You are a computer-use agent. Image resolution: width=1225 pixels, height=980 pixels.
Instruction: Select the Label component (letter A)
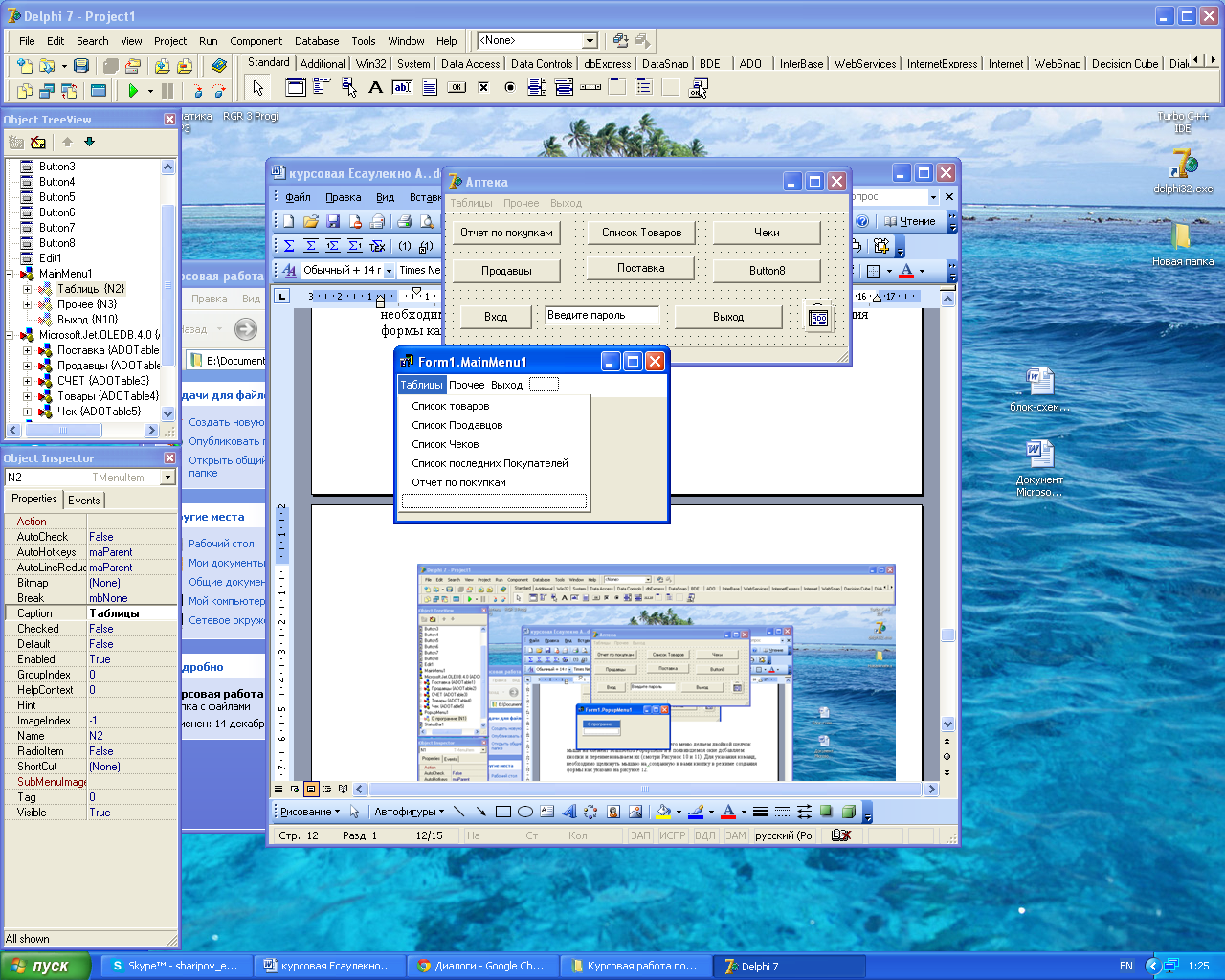[x=375, y=87]
